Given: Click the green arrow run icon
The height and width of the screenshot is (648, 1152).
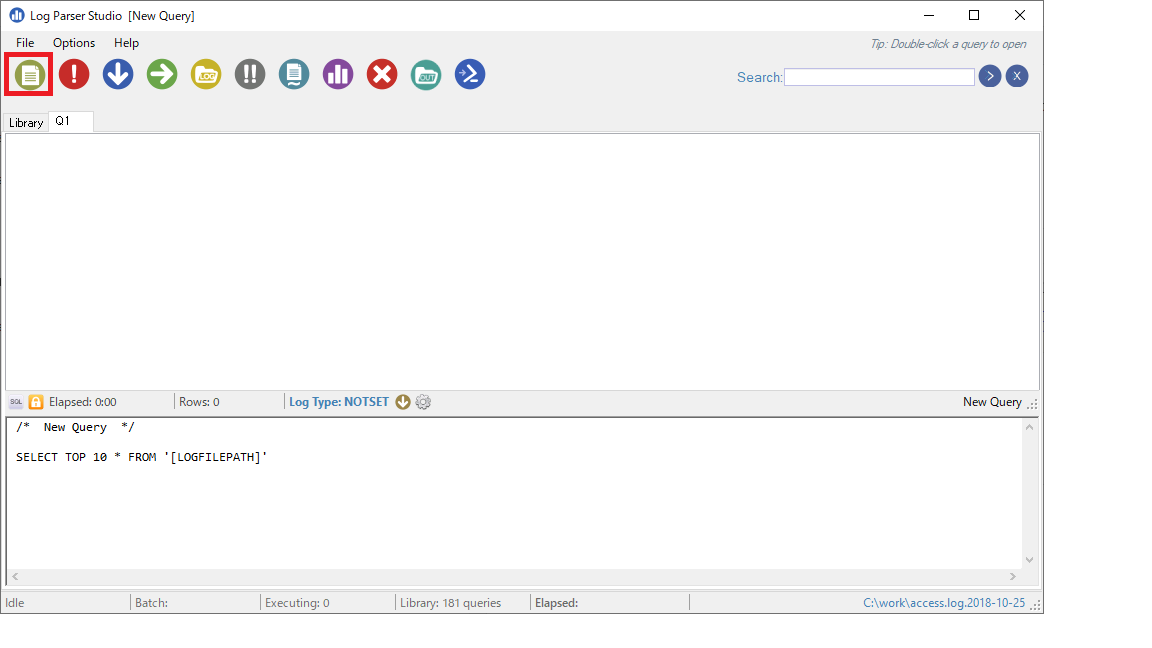Looking at the screenshot, I should pyautogui.click(x=161, y=74).
